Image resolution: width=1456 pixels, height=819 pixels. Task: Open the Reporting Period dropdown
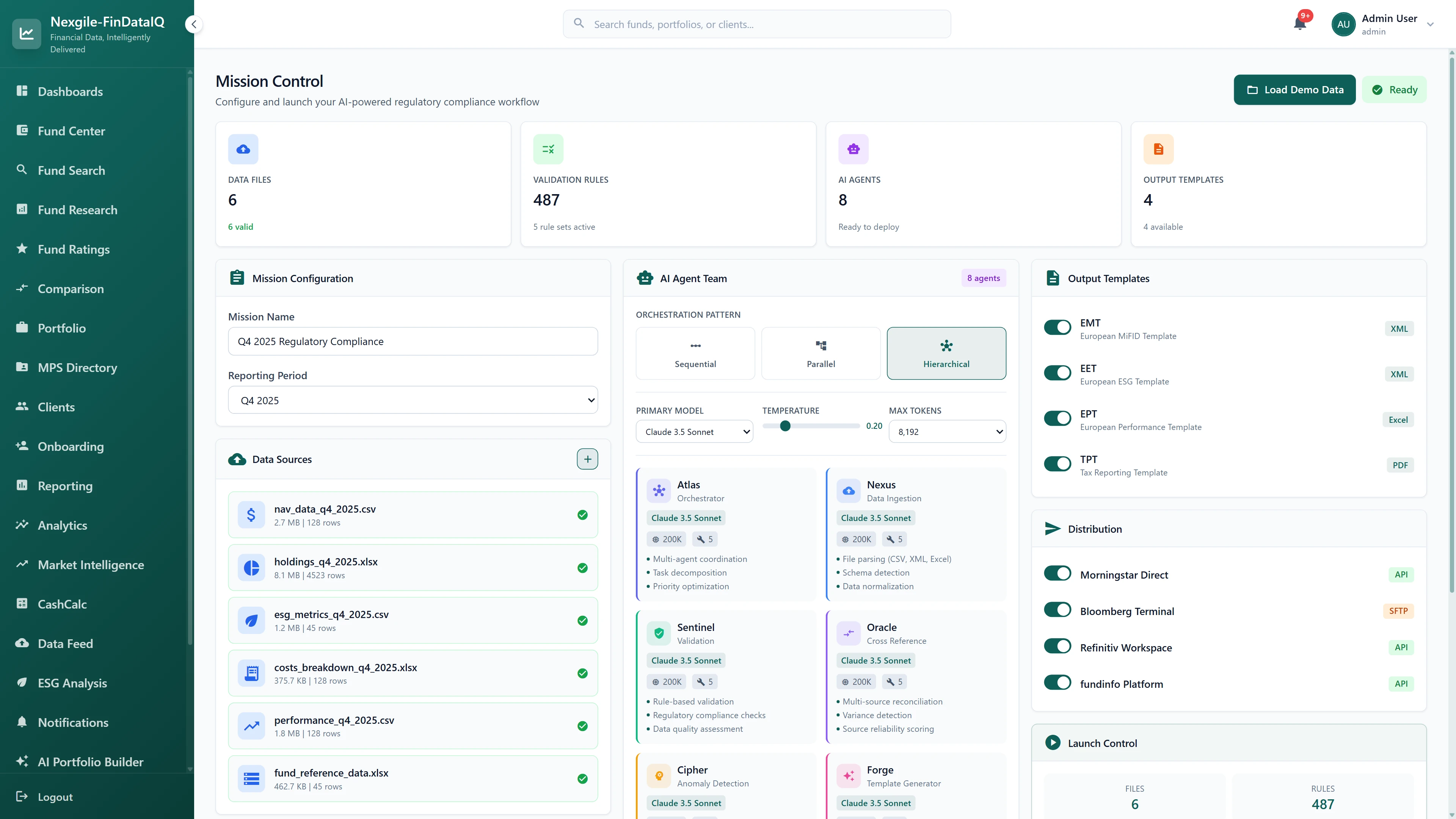point(413,400)
